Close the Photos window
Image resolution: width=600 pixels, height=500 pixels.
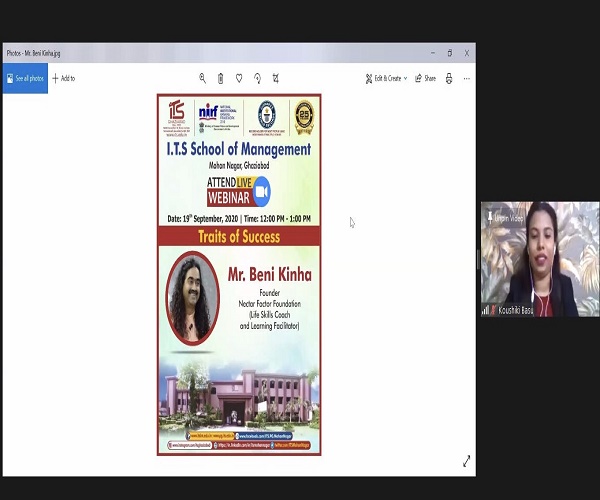coord(467,53)
